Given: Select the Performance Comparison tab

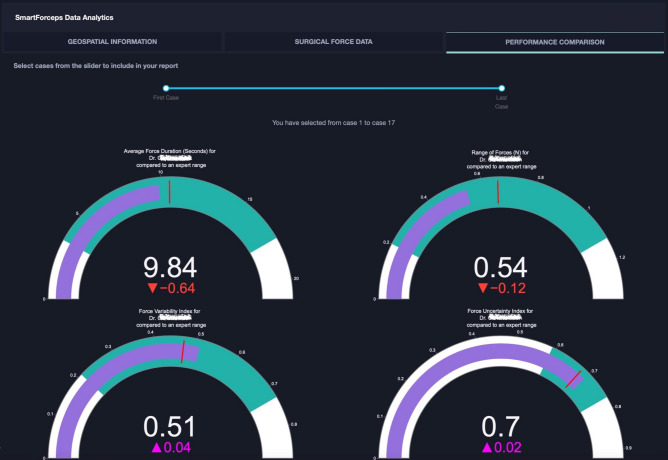Looking at the screenshot, I should (555, 42).
